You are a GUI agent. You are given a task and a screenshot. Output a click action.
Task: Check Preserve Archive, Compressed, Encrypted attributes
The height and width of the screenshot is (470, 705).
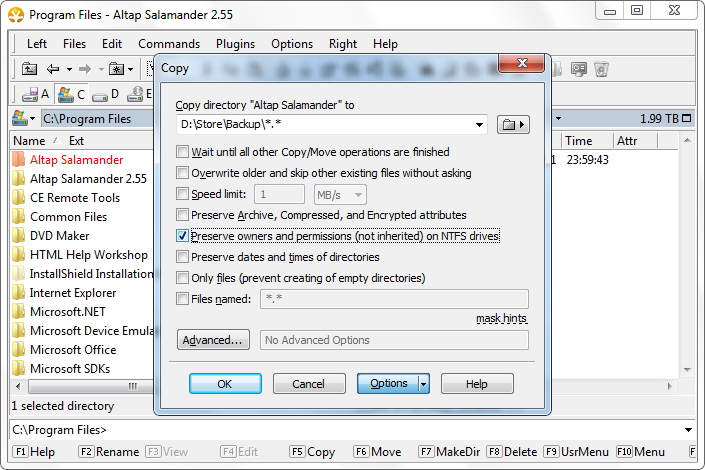coord(182,215)
